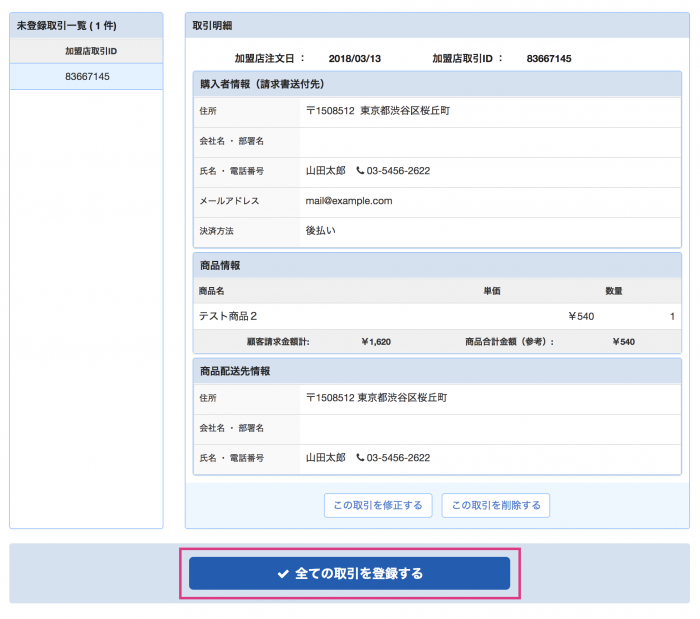Image resolution: width=700 pixels, height=619 pixels.
Task: Click the 全ての取引を登録する button label
Action: point(359,574)
